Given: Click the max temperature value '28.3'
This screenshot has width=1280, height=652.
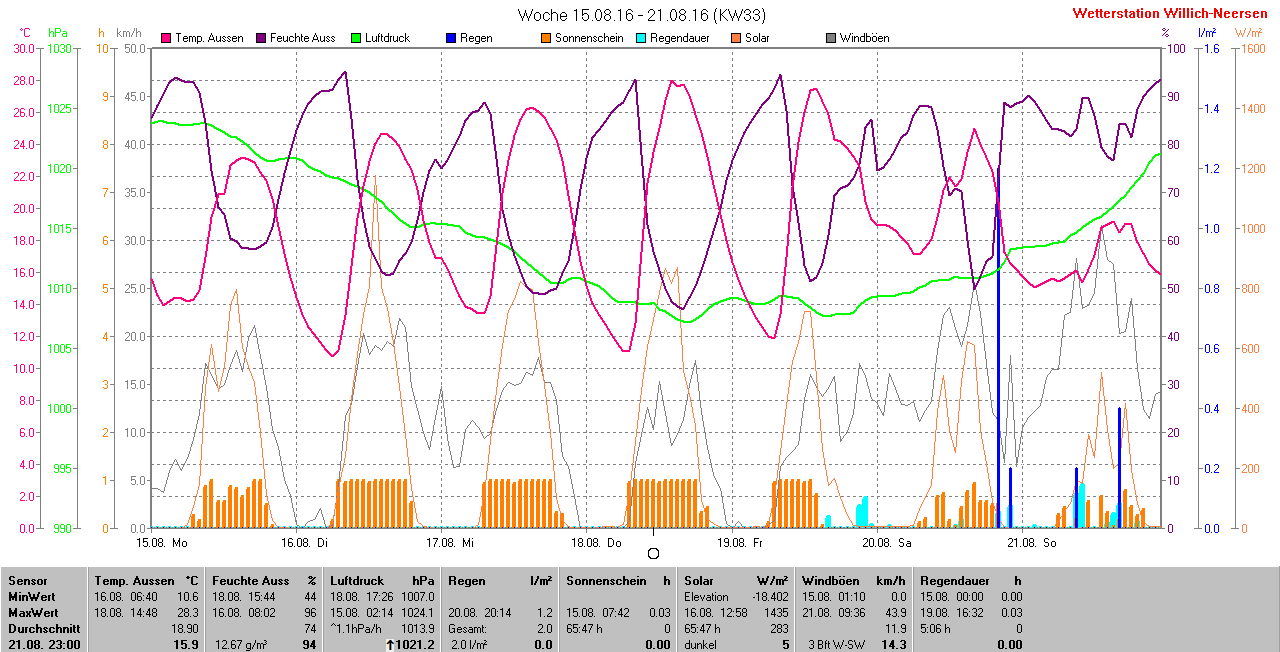Looking at the screenshot, I should 187,613.
